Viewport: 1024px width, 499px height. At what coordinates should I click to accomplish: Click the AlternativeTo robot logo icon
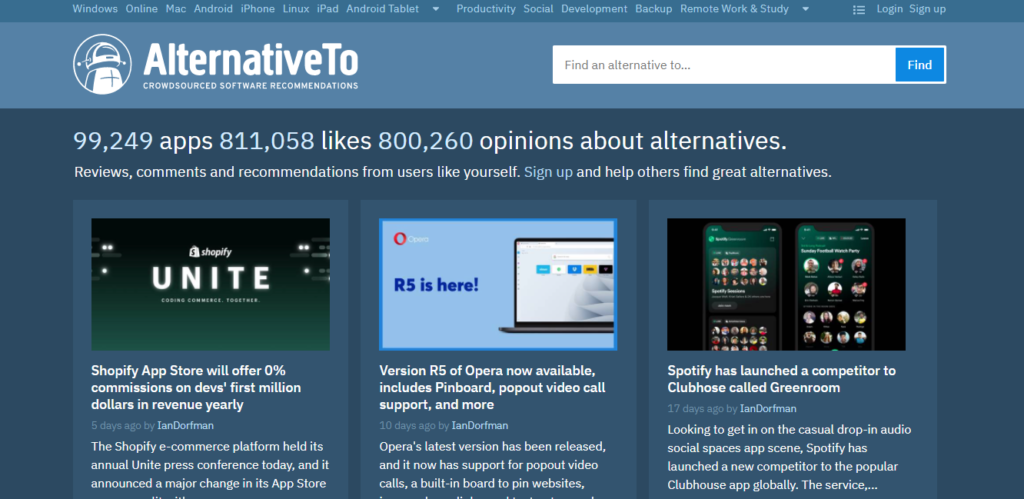[x=102, y=64]
